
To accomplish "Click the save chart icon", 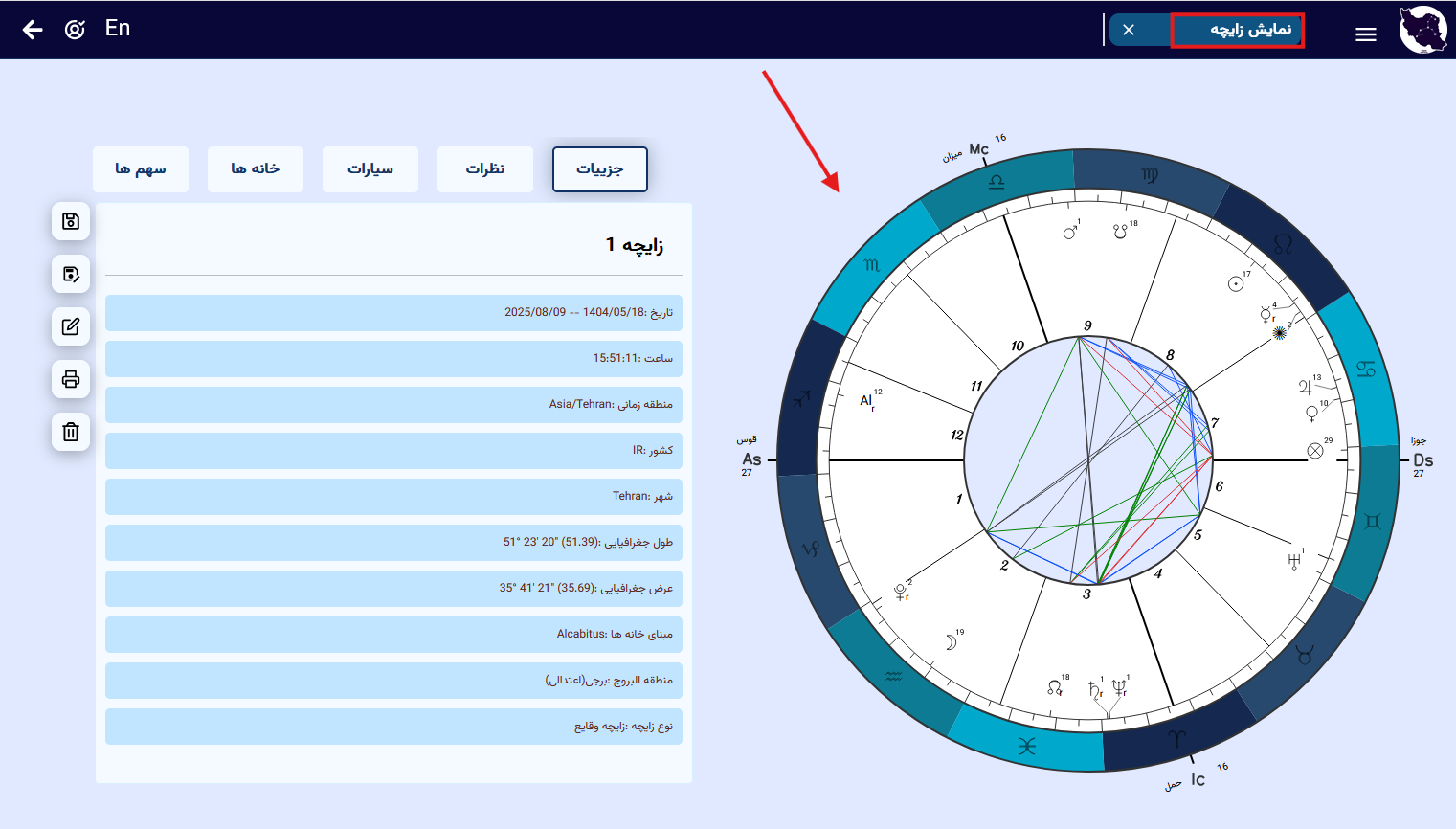I will click(71, 221).
